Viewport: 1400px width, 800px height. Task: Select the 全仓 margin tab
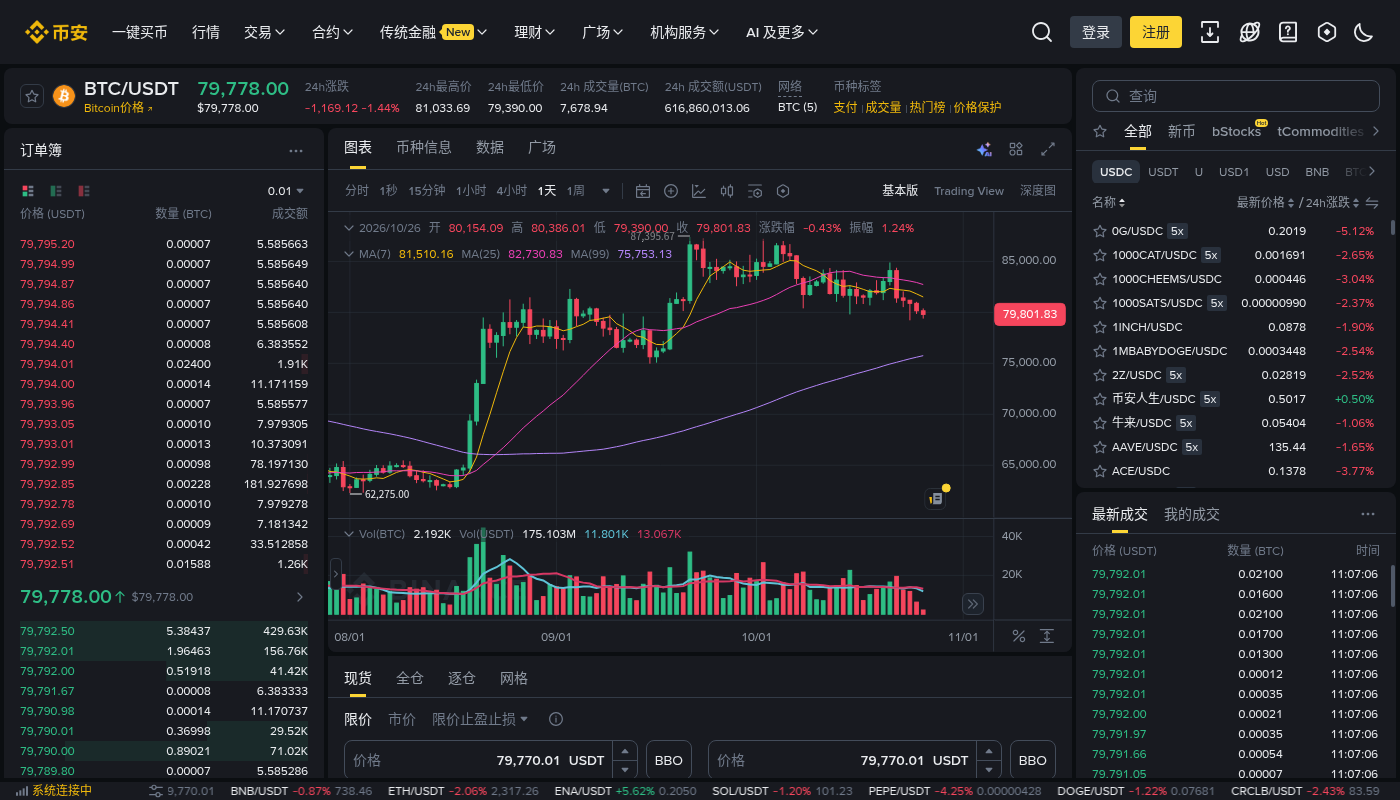(410, 678)
